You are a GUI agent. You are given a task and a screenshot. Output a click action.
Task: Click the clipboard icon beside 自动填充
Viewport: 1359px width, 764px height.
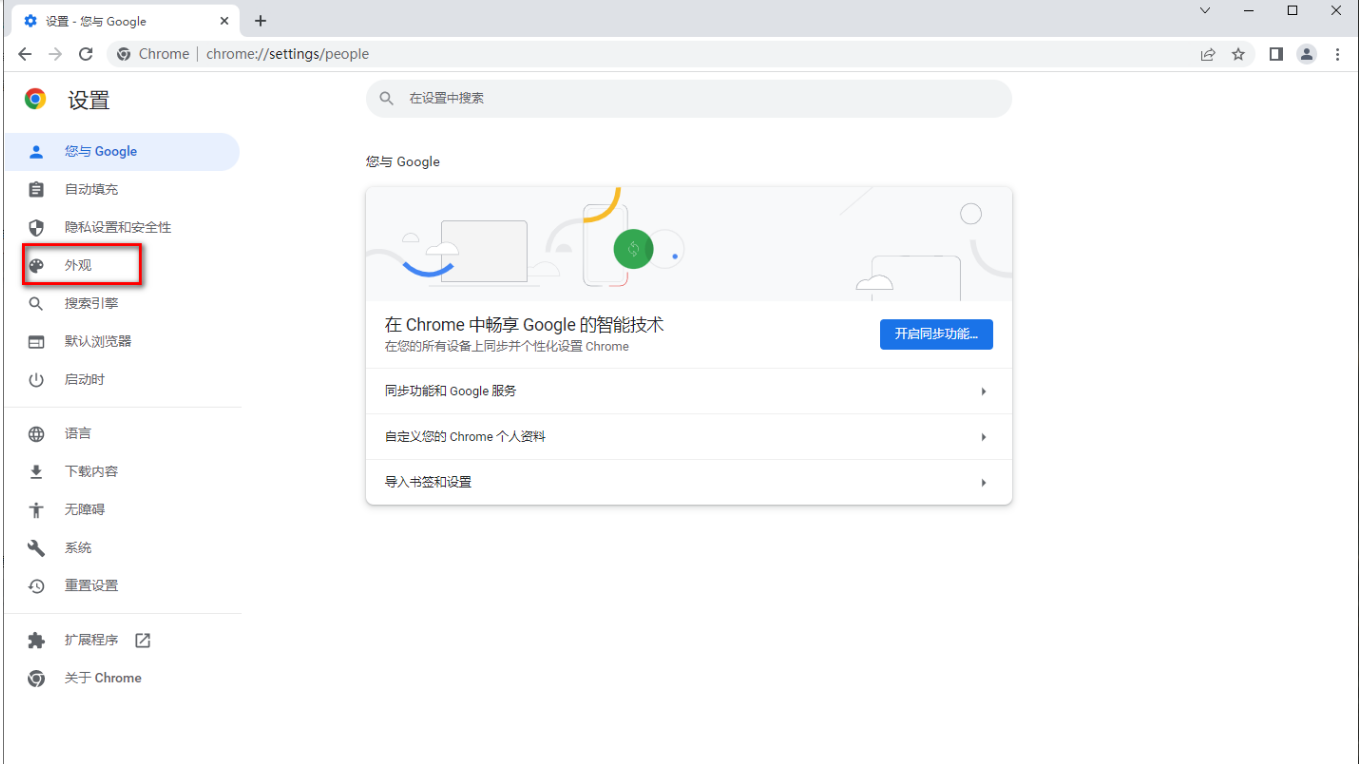point(36,190)
